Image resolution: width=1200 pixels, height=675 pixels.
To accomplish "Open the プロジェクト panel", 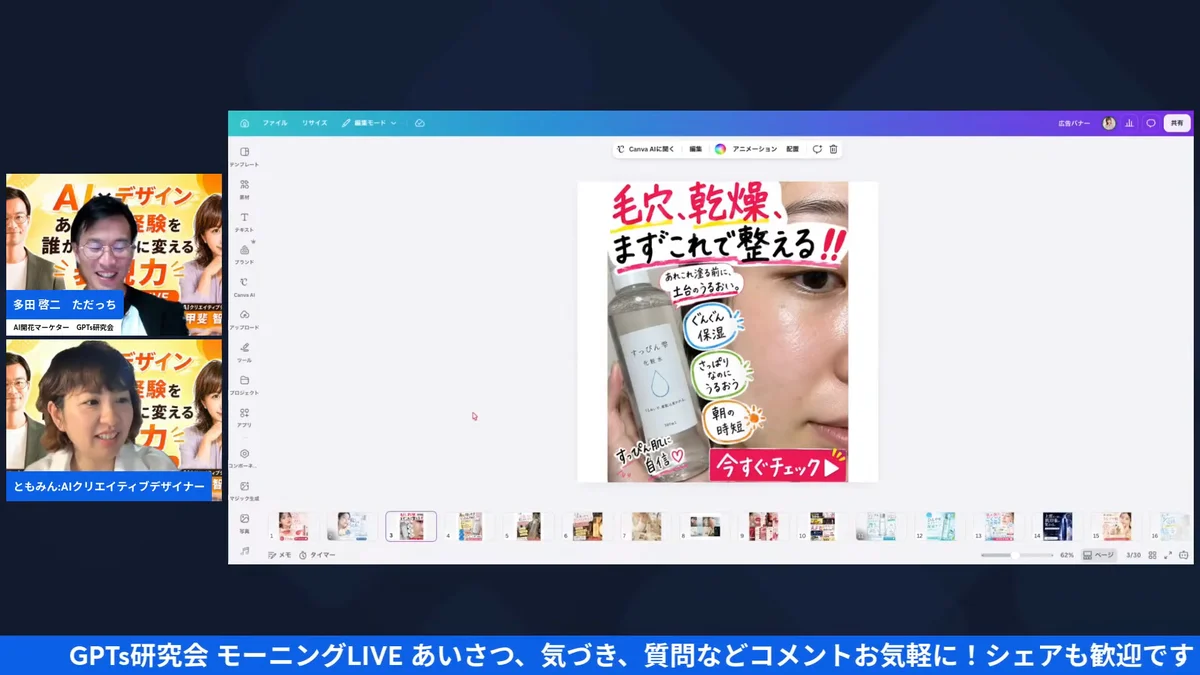I will click(244, 385).
